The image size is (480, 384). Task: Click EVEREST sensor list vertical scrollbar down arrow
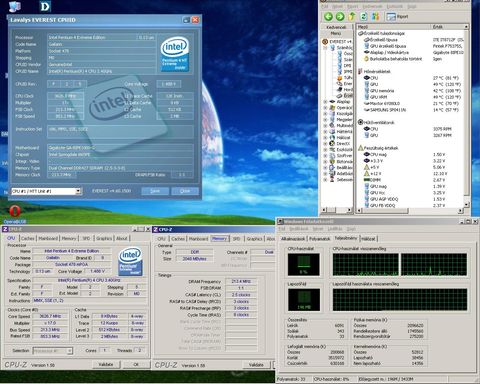pyautogui.click(x=466, y=204)
